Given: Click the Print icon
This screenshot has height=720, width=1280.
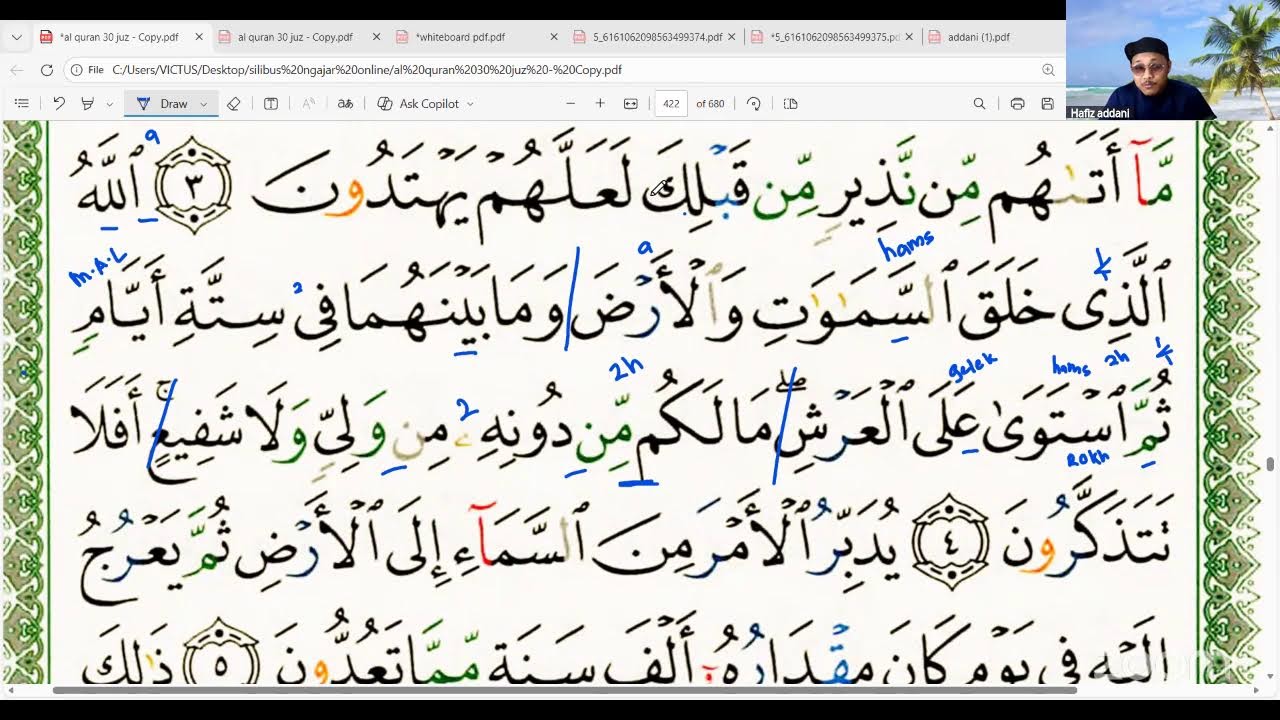Looking at the screenshot, I should [1018, 103].
